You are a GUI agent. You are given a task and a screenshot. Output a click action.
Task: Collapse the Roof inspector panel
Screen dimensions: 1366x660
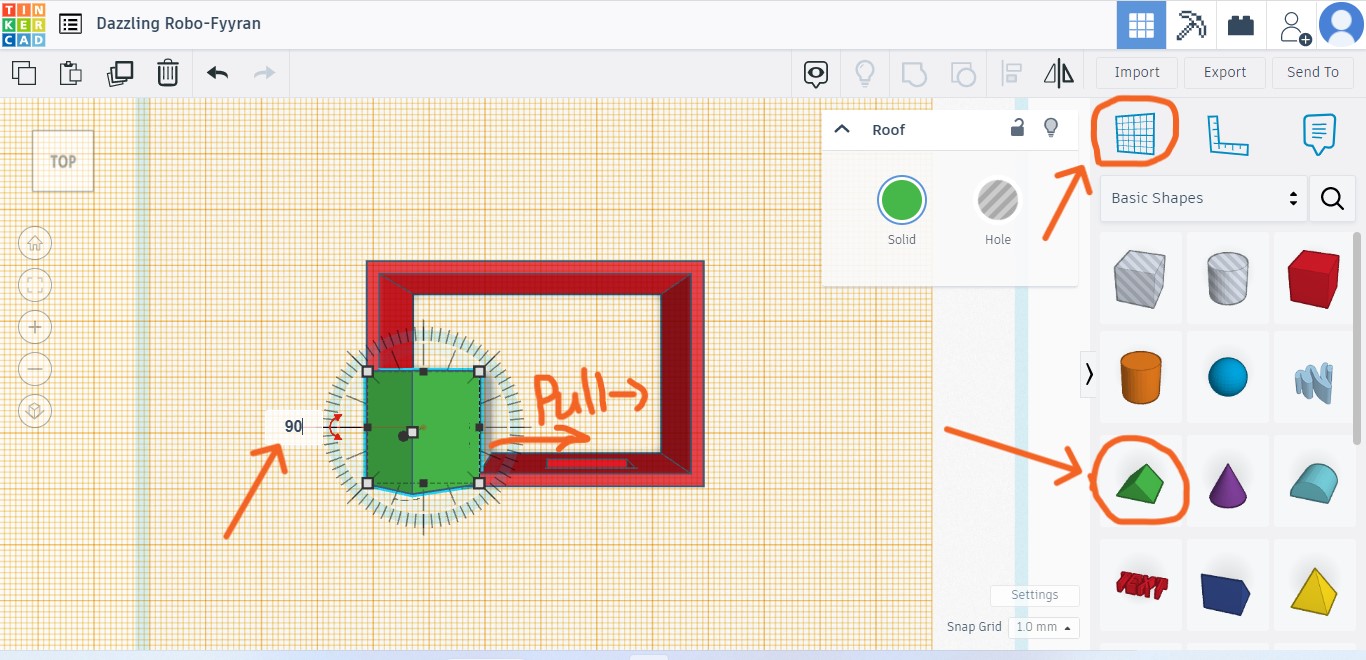[842, 129]
